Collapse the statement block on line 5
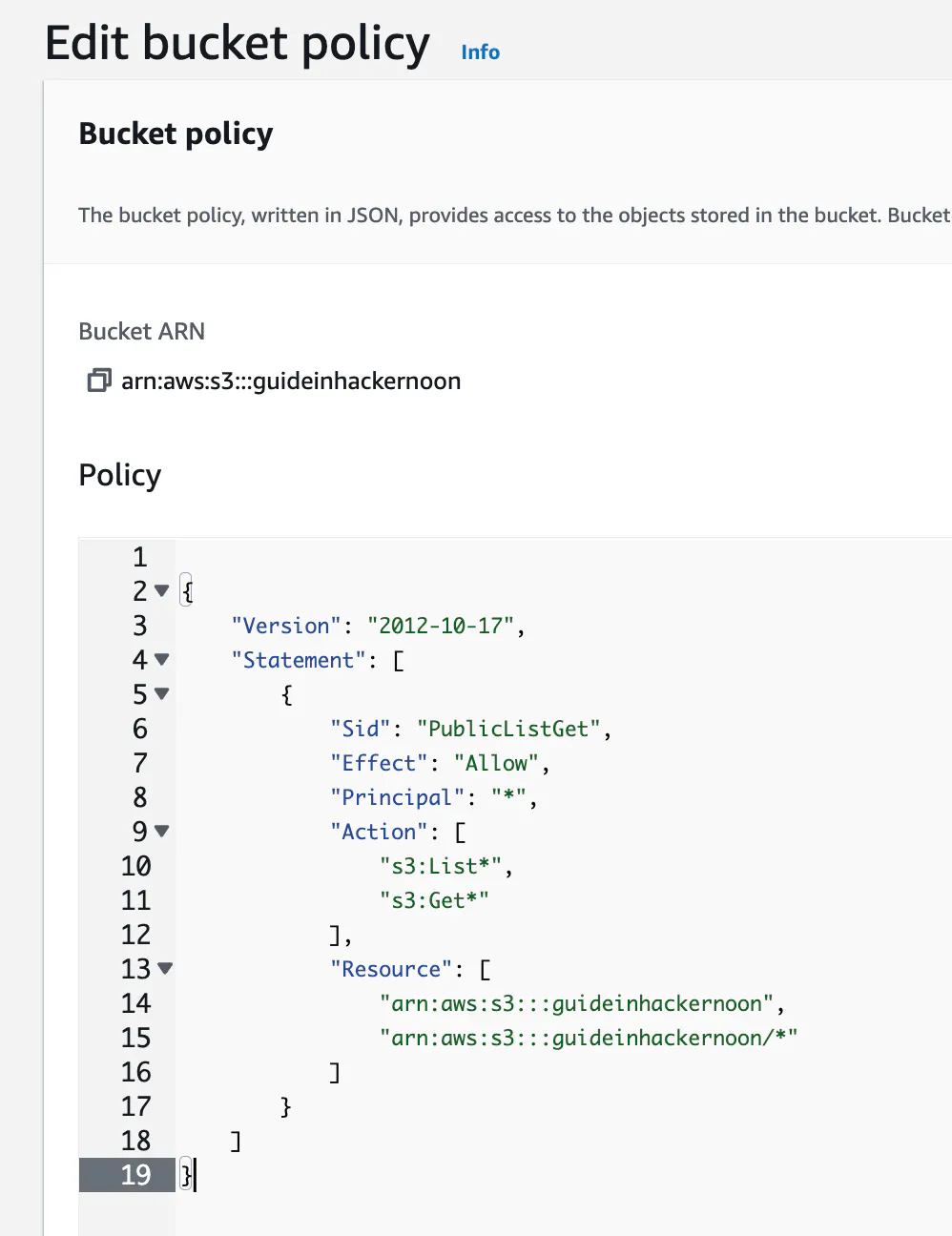The width and height of the screenshot is (952, 1236). point(162,694)
